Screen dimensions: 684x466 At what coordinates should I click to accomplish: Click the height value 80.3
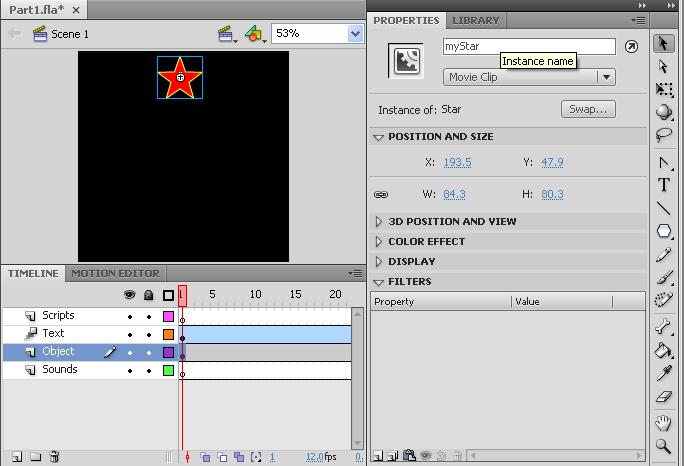click(552, 194)
